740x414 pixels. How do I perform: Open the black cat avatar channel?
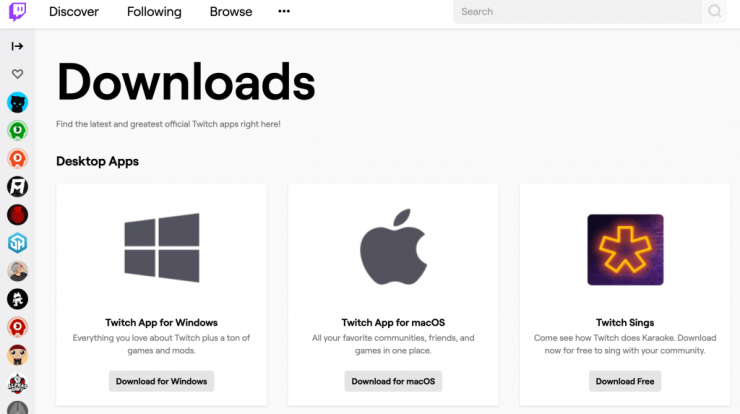17,102
